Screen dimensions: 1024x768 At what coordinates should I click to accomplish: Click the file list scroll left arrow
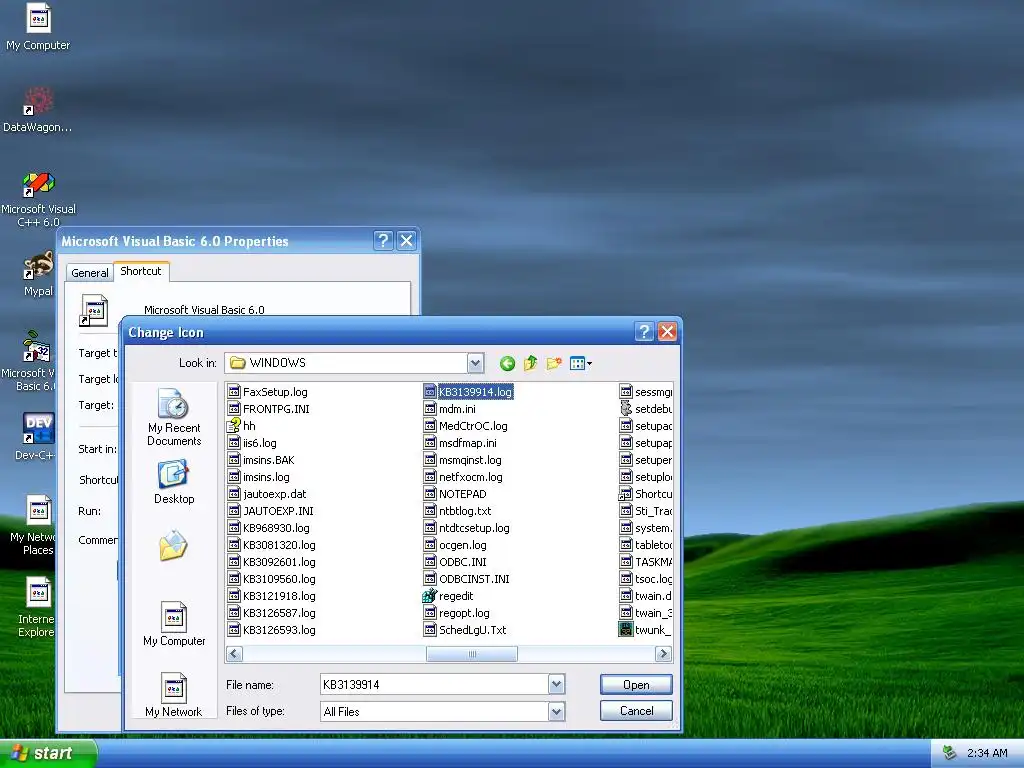(x=234, y=654)
